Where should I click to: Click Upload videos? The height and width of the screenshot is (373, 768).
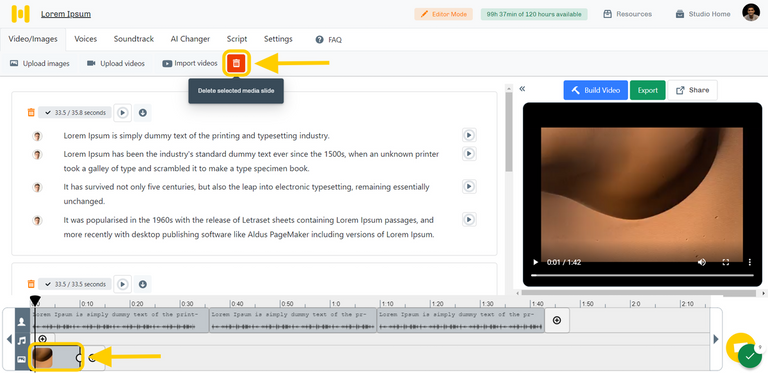tap(116, 64)
